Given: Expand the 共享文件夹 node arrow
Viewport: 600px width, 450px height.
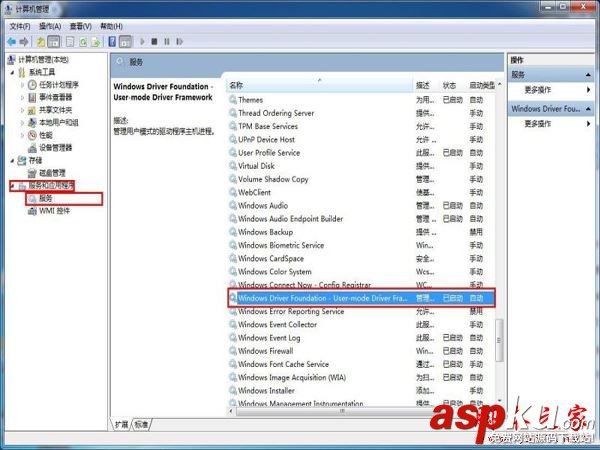Looking at the screenshot, I should point(22,110).
